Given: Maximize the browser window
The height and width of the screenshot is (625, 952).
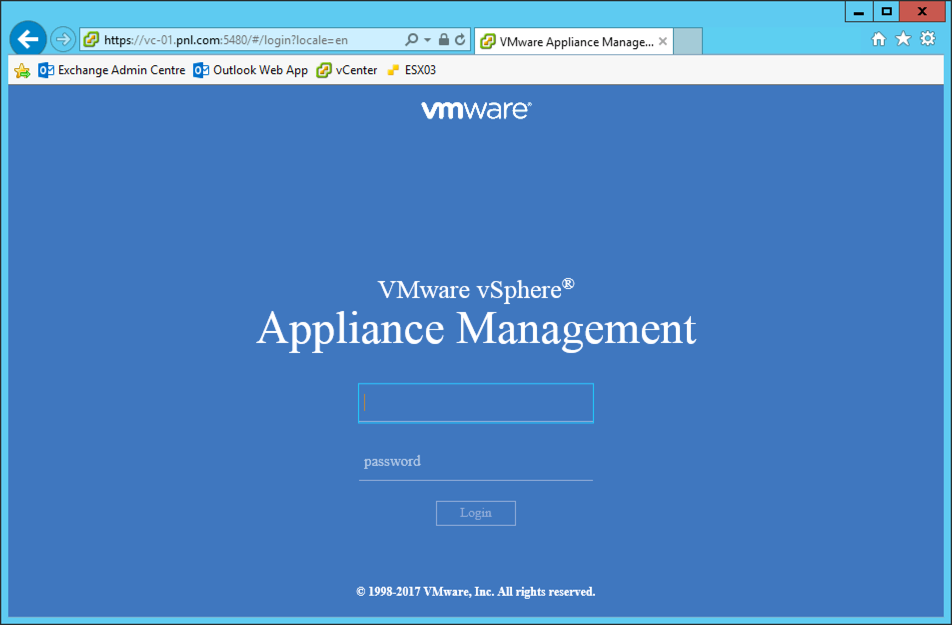Looking at the screenshot, I should point(886,11).
